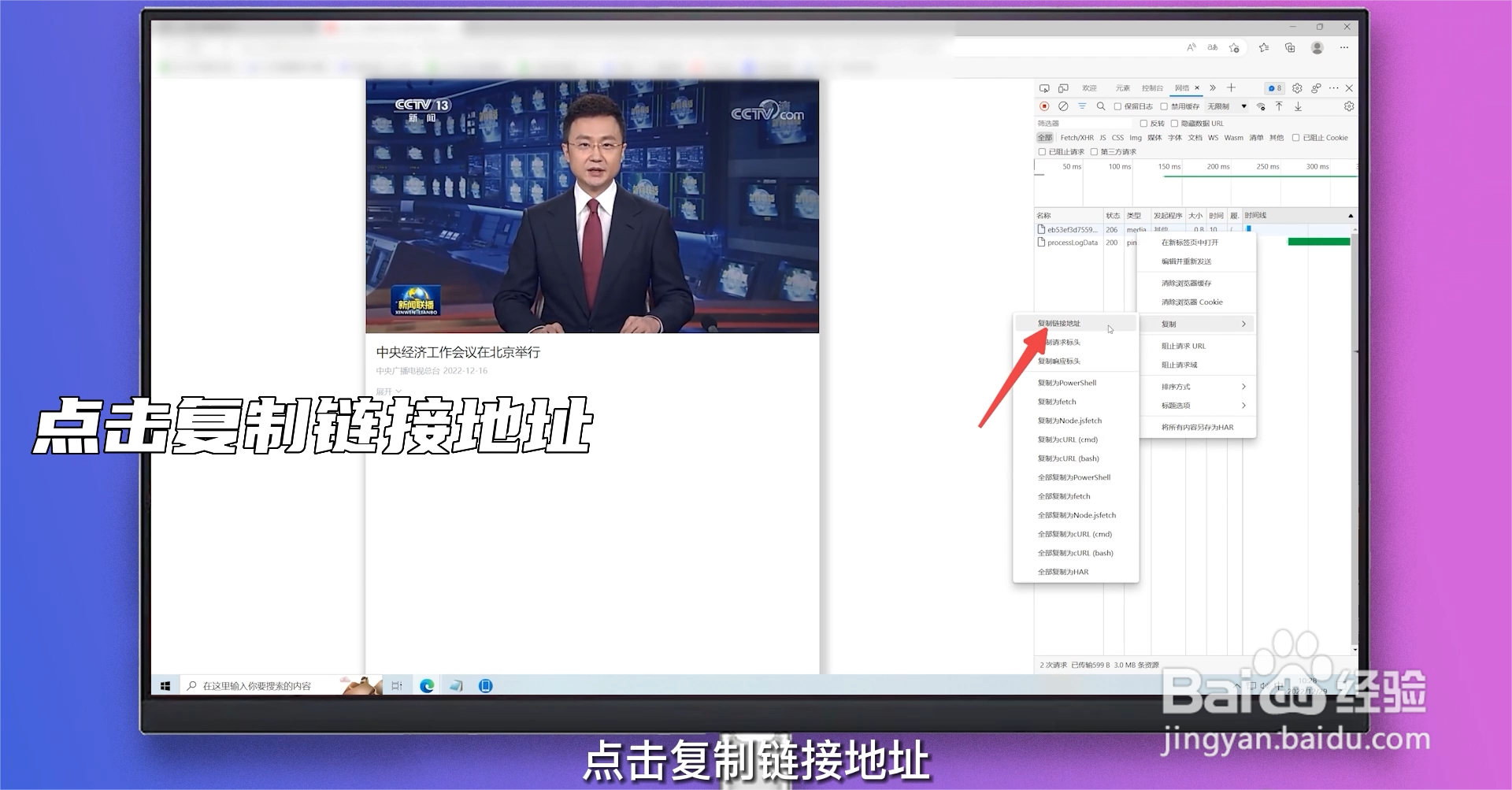The height and width of the screenshot is (790, 1512).
Task: Open the network panel settings gear
Action: point(1350,106)
